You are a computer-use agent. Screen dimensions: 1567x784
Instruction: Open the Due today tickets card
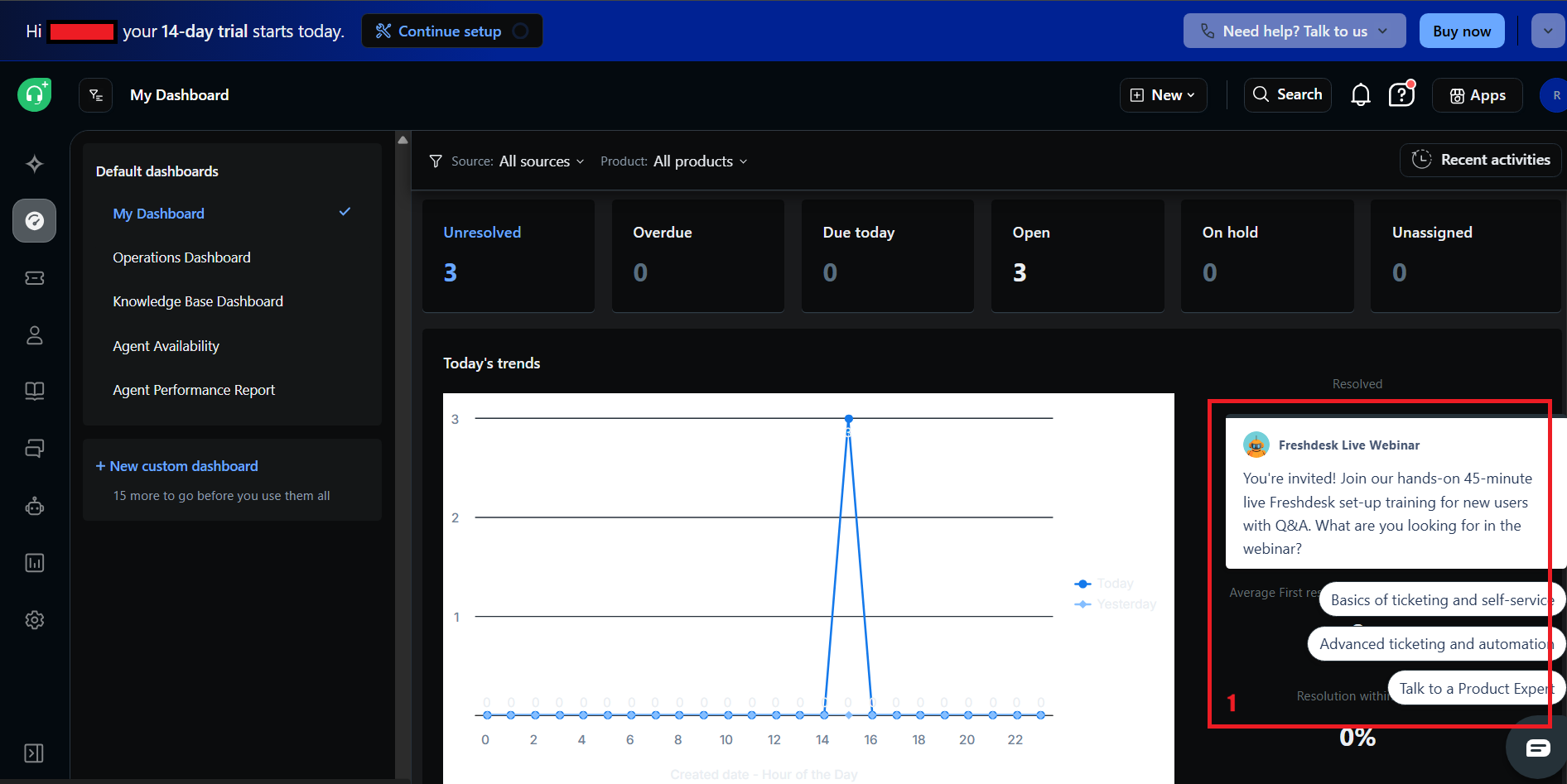(888, 256)
